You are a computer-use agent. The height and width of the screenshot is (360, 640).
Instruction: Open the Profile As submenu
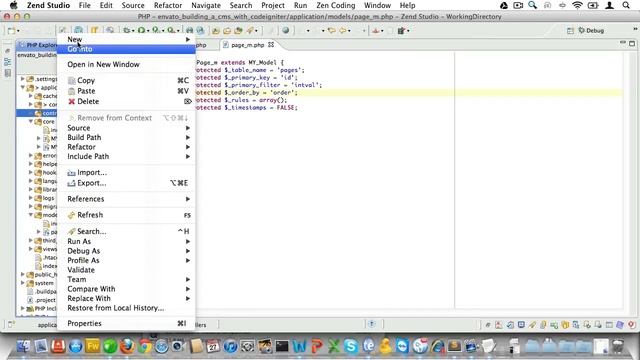coord(126,260)
